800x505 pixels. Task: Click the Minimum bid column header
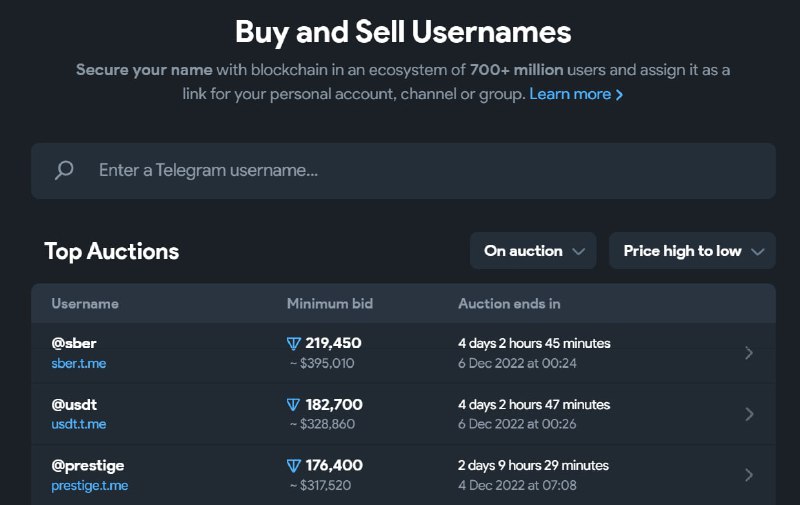tap(330, 303)
